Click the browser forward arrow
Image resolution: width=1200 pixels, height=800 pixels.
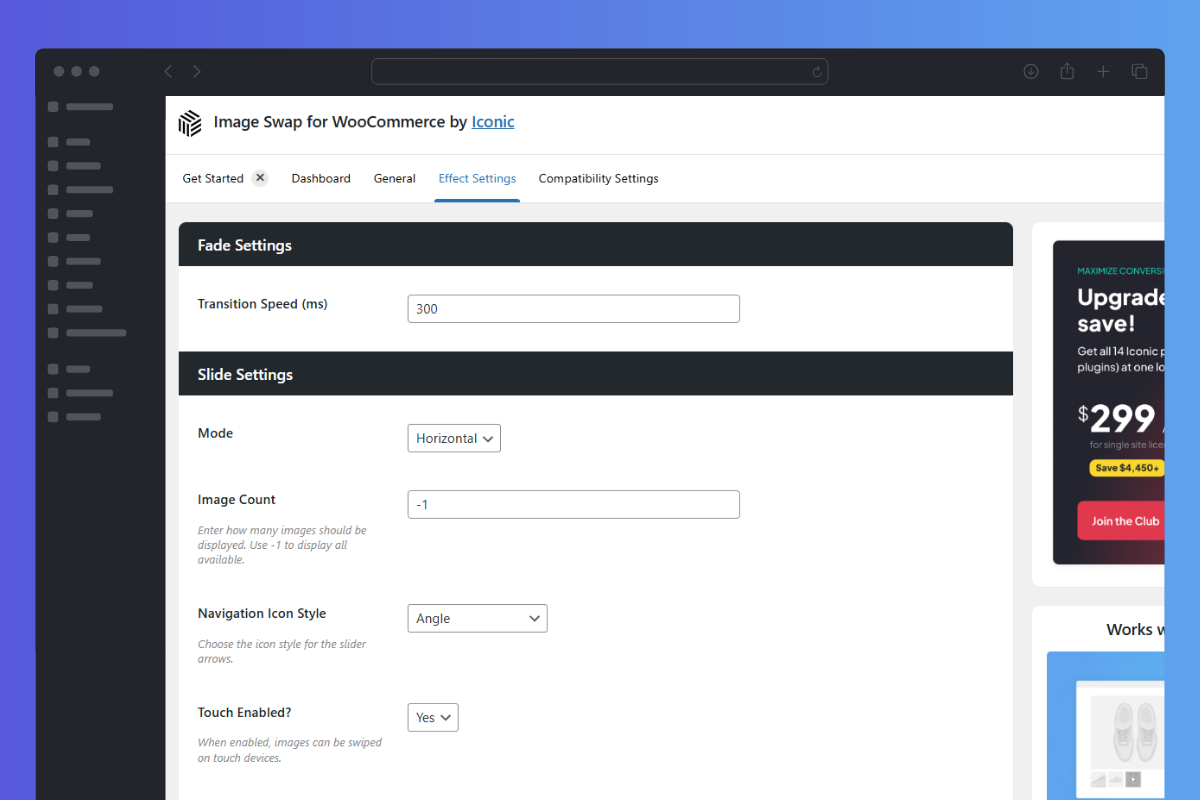tap(197, 72)
